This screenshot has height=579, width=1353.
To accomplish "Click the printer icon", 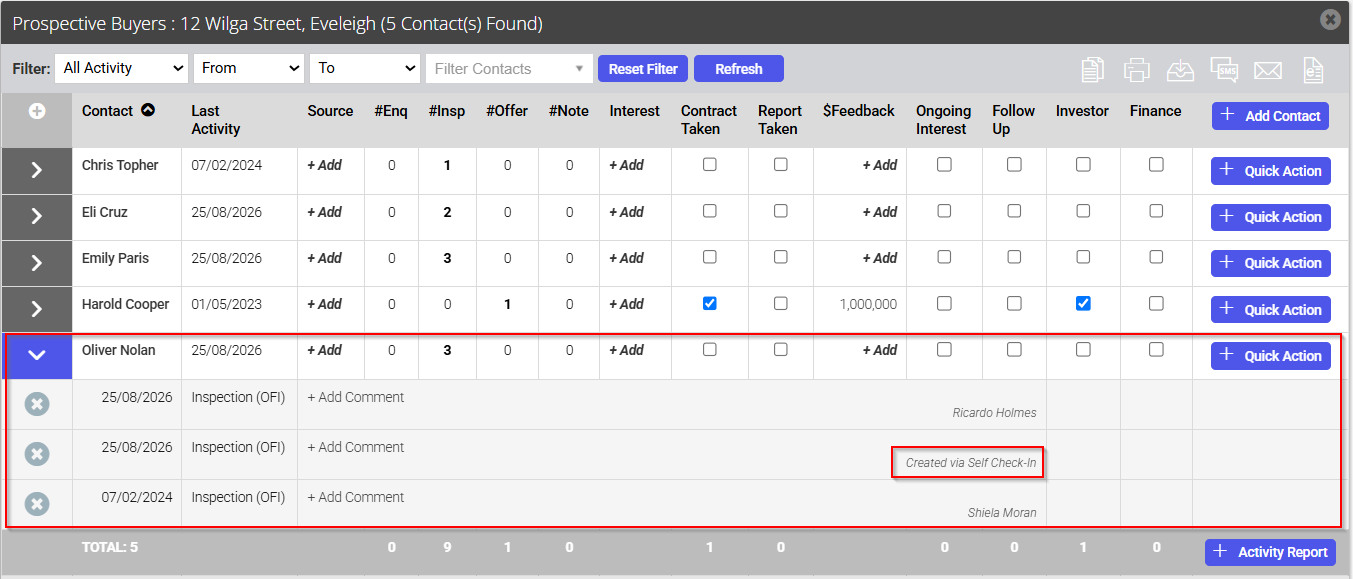I will click(x=1136, y=69).
